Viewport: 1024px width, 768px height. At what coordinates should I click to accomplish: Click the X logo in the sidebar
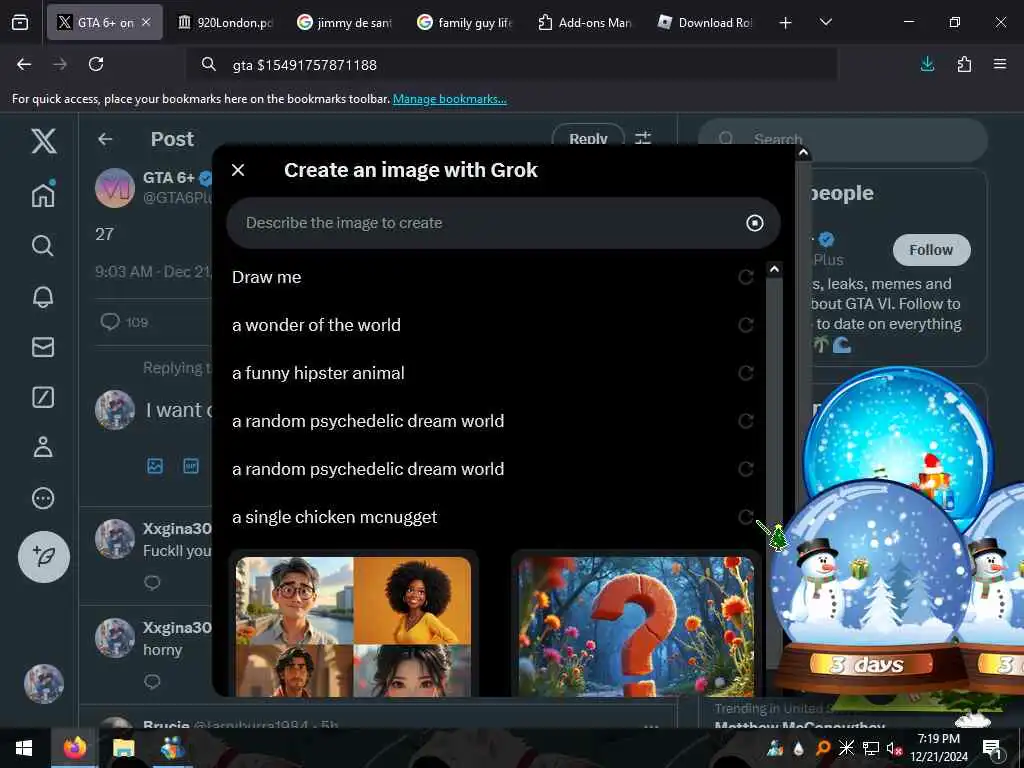pos(44,140)
